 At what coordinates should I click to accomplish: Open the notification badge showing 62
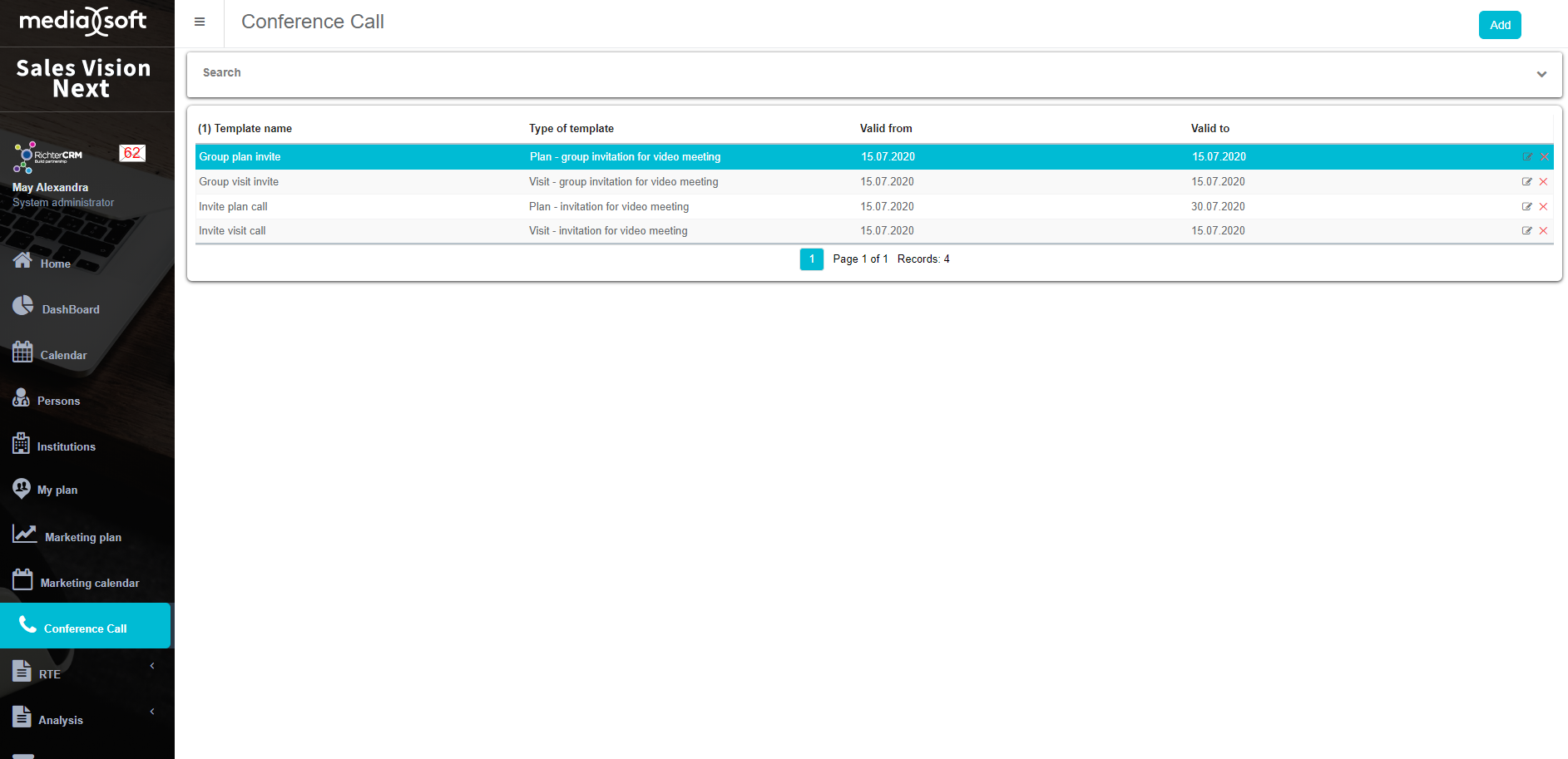tap(132, 153)
